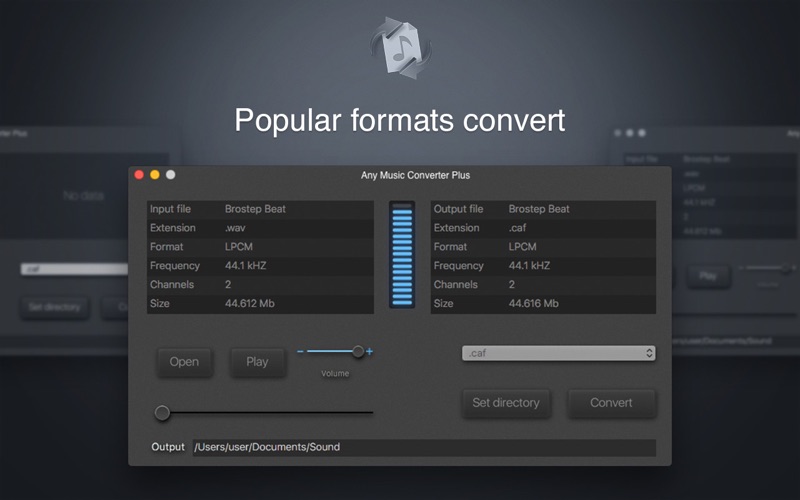
Task: Click the plus volume icon
Action: [x=369, y=352]
